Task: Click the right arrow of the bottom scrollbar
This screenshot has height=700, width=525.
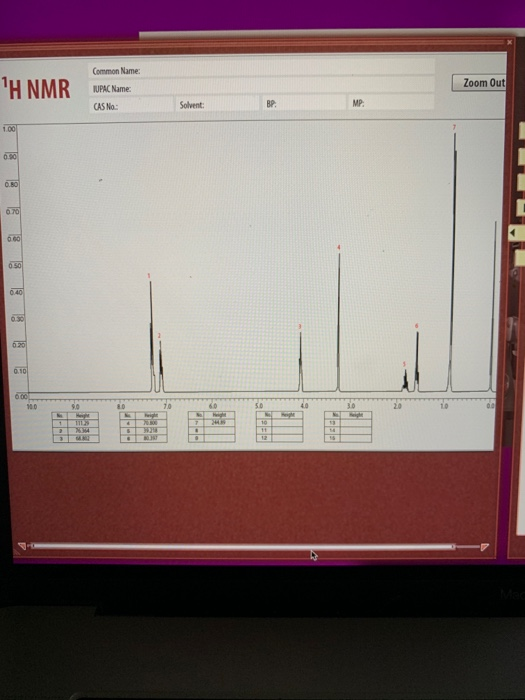Action: click(x=485, y=547)
